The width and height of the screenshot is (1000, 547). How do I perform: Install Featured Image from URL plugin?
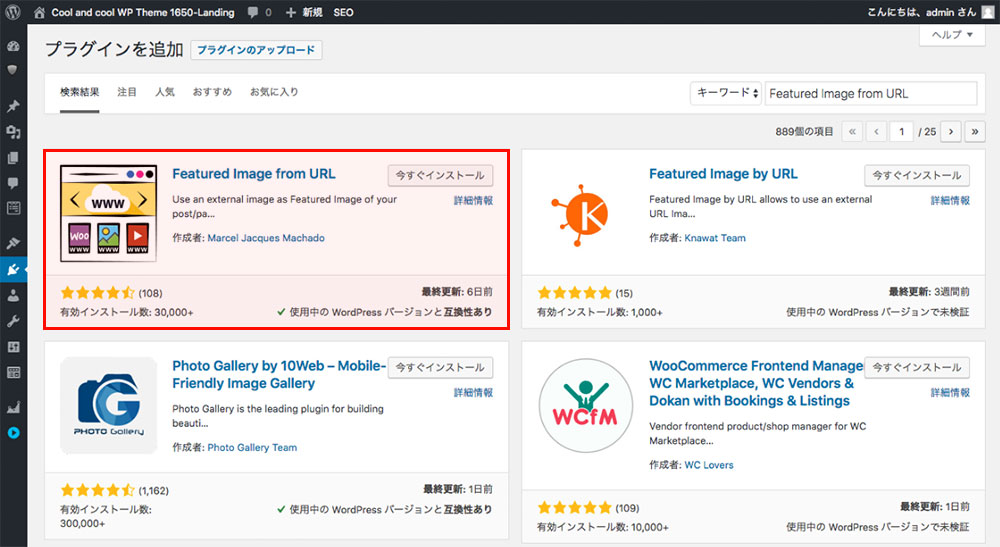click(440, 175)
